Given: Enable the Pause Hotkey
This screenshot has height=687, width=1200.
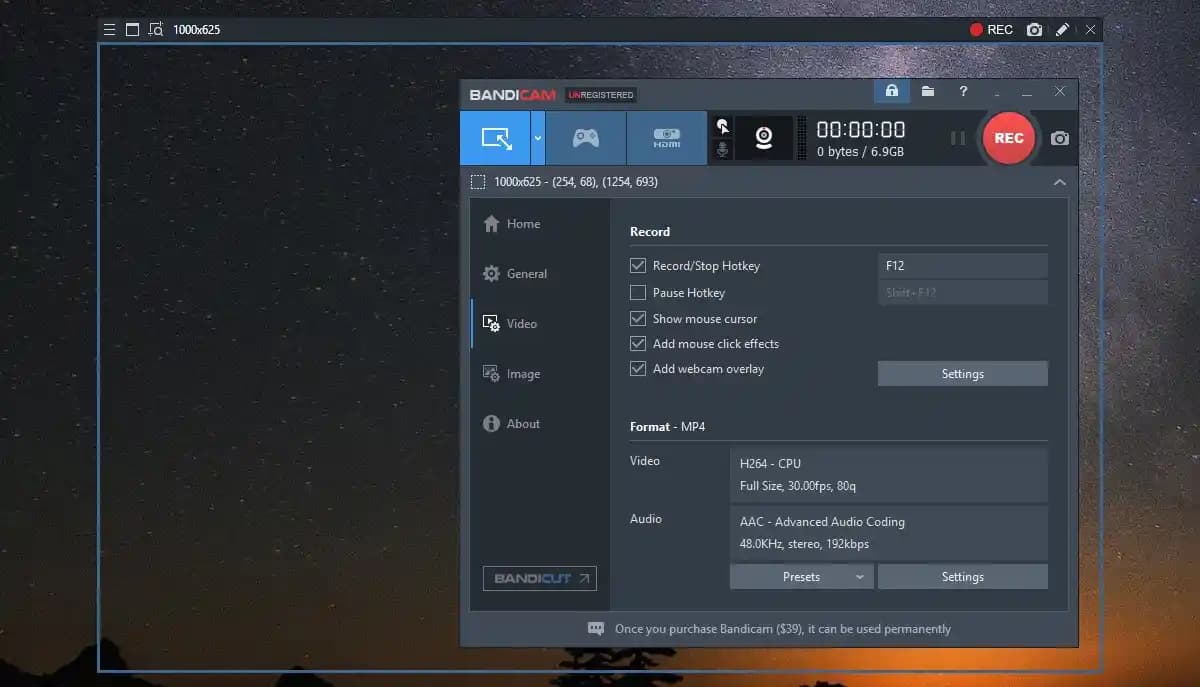Looking at the screenshot, I should pos(638,292).
